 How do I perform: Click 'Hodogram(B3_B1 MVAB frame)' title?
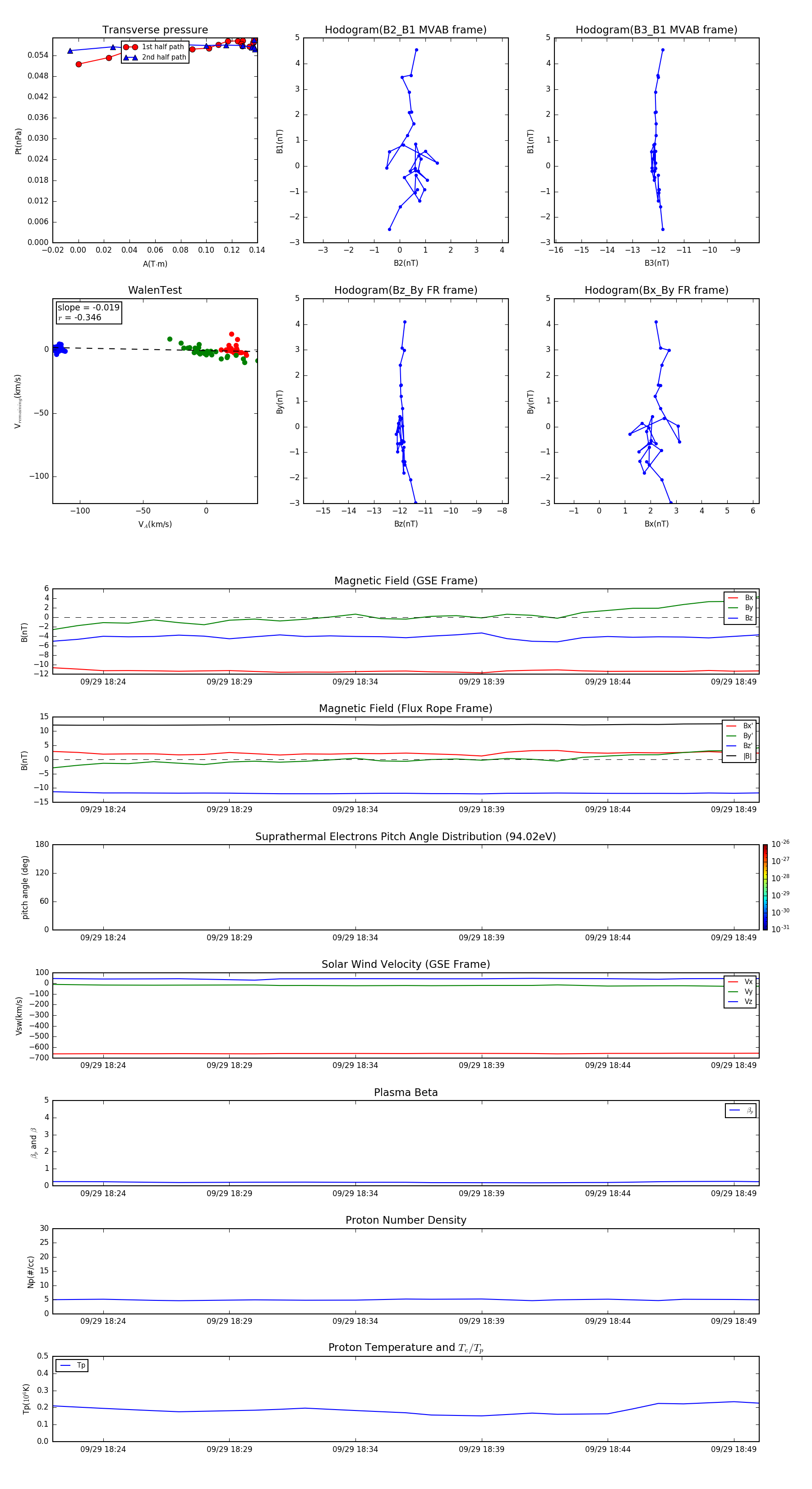[656, 30]
